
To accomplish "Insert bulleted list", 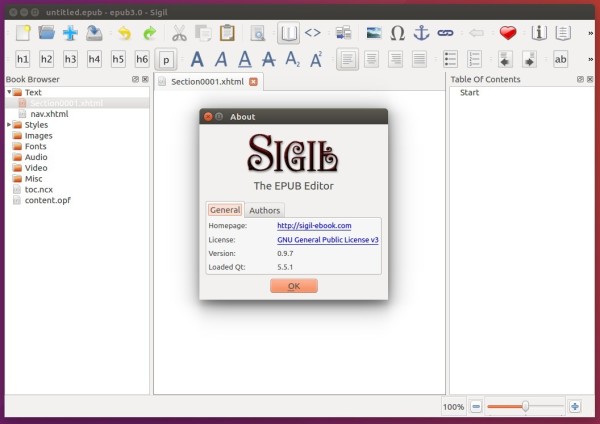I will [450, 59].
